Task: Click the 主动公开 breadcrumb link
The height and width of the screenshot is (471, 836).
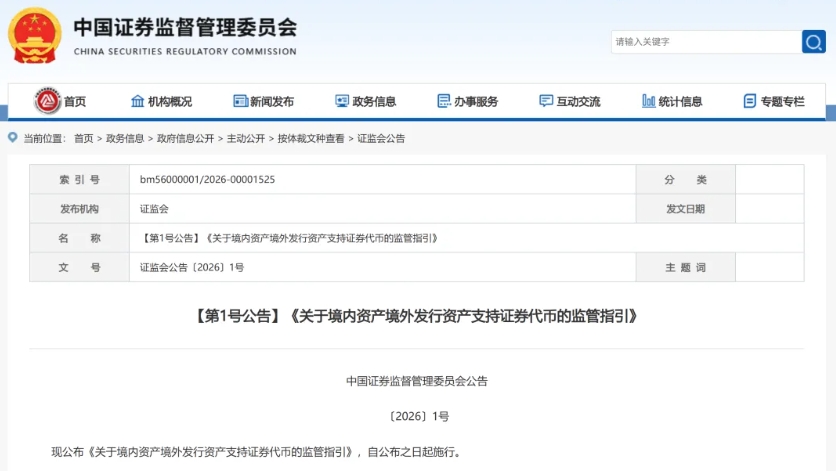Action: tap(245, 138)
